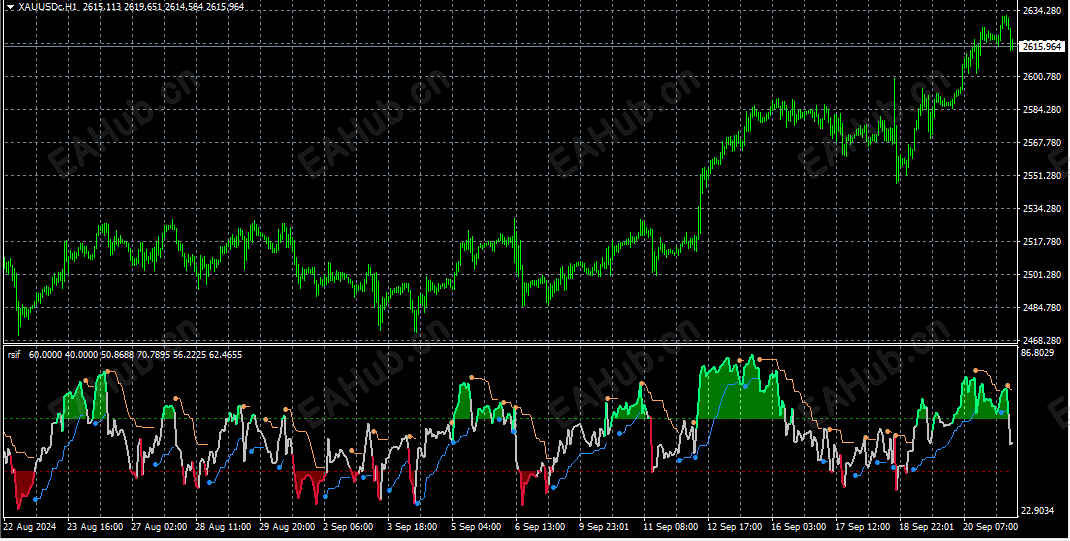This screenshot has width=1070, height=541.
Task: Click the 2534.280 price axis label
Action: tap(1042, 208)
